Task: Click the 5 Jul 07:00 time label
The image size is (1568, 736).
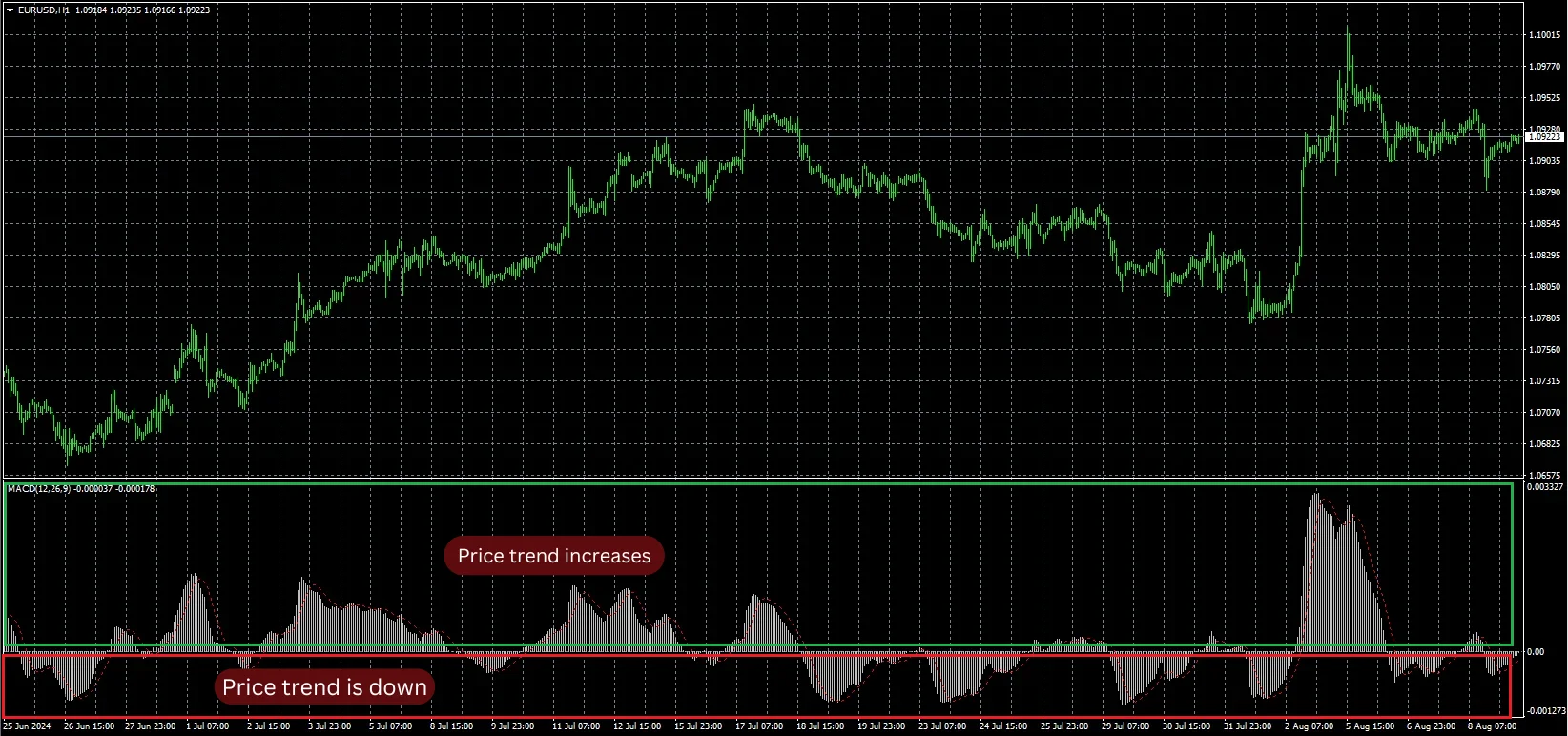Action: coord(391,726)
